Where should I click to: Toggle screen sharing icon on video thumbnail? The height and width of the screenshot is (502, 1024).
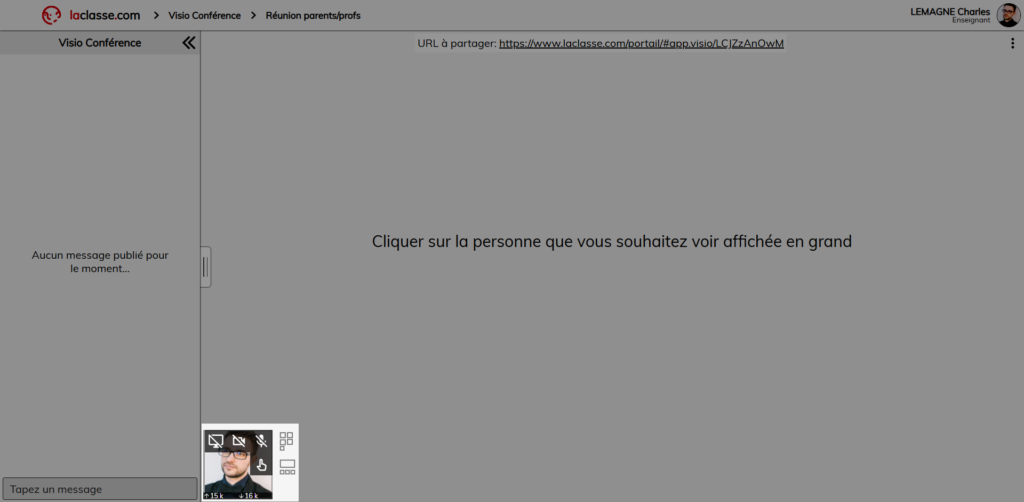point(215,441)
